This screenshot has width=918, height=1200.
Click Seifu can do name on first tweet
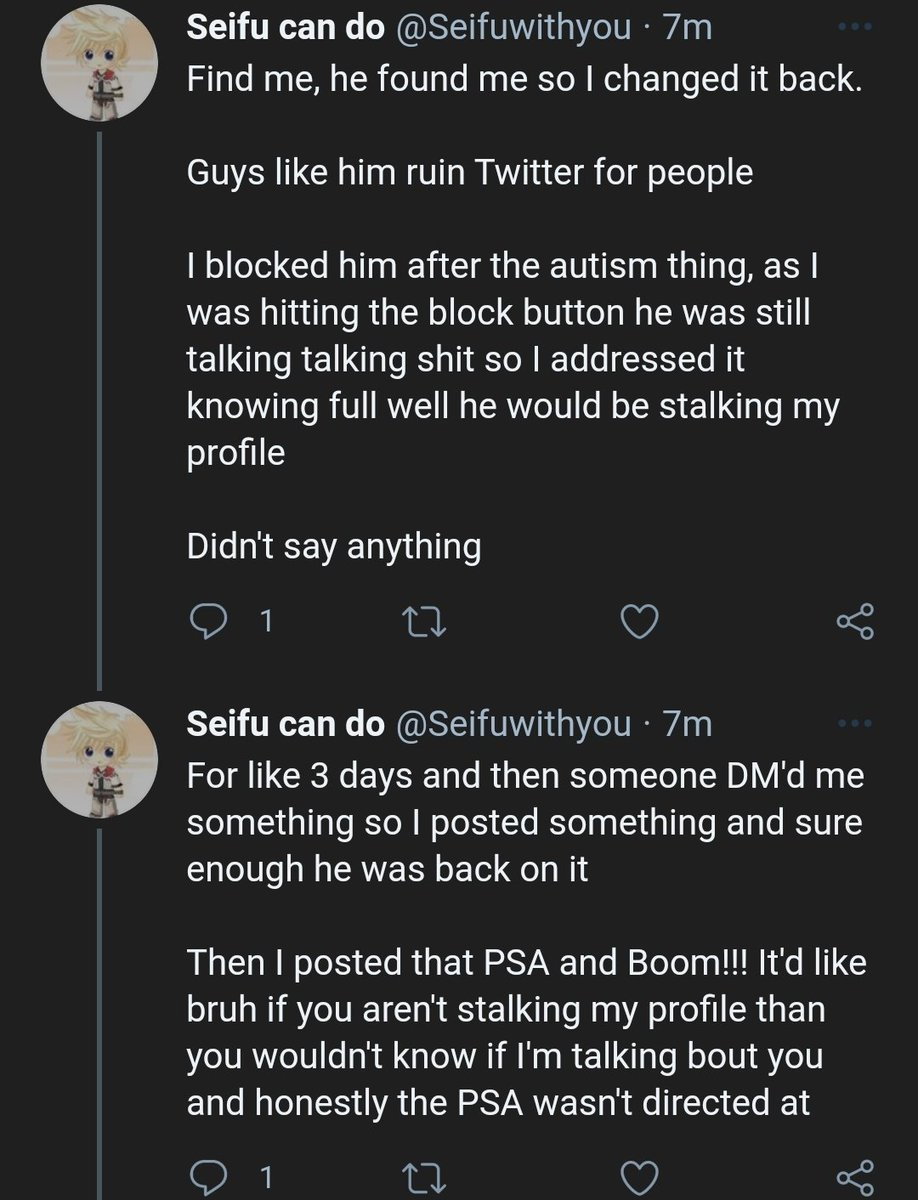[x=286, y=30]
